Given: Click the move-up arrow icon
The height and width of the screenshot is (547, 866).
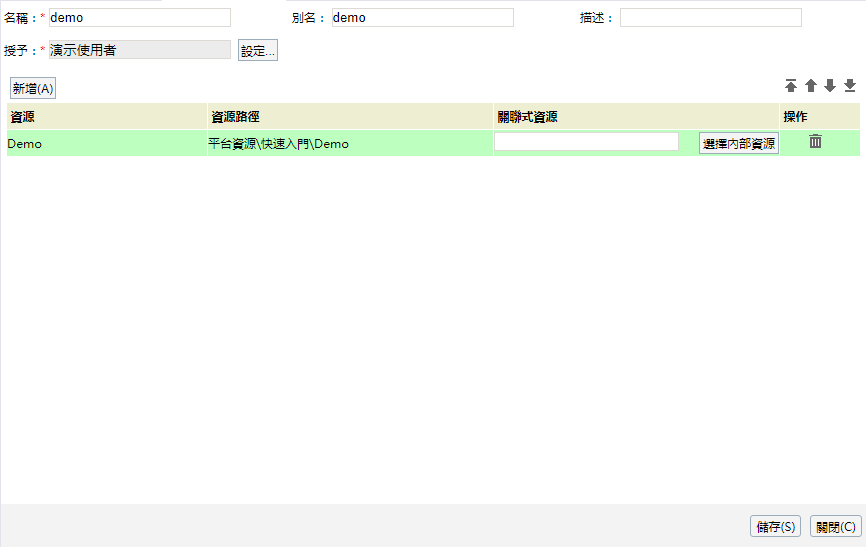Looking at the screenshot, I should point(811,86).
